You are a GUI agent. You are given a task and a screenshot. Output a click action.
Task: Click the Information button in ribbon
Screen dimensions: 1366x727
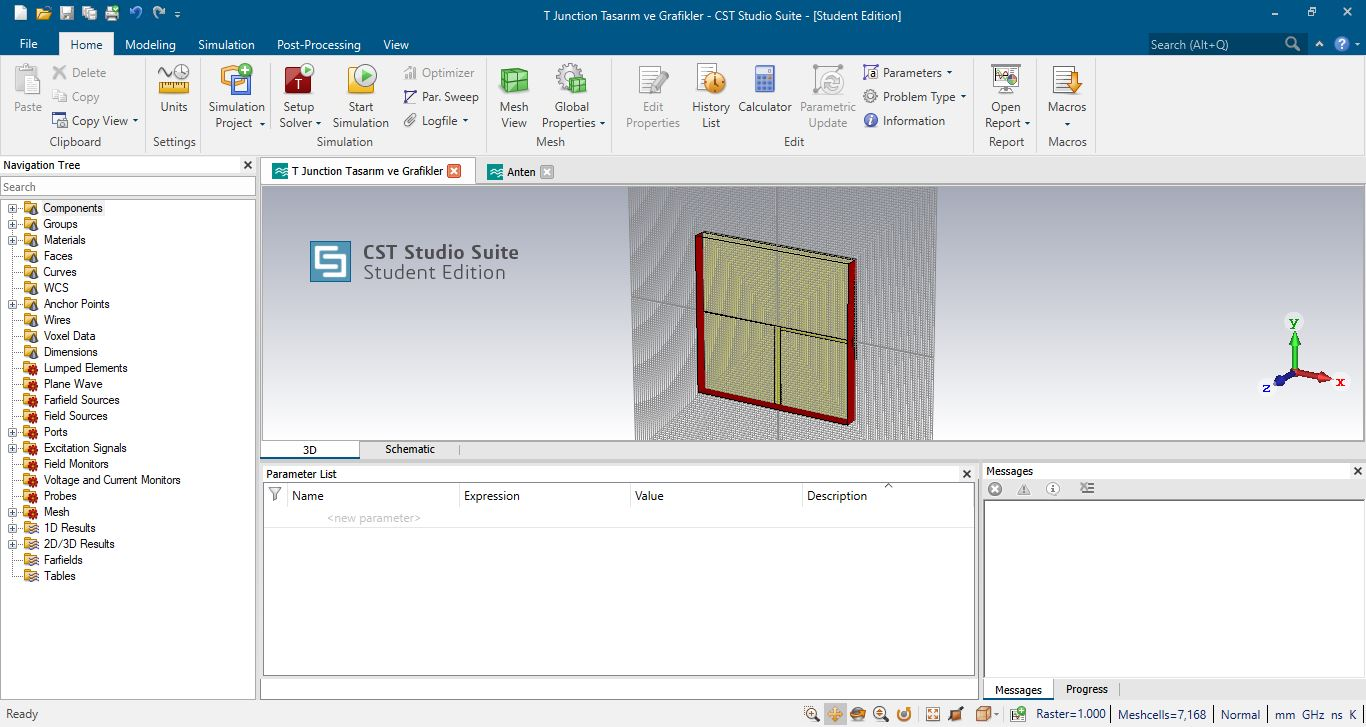(x=904, y=121)
